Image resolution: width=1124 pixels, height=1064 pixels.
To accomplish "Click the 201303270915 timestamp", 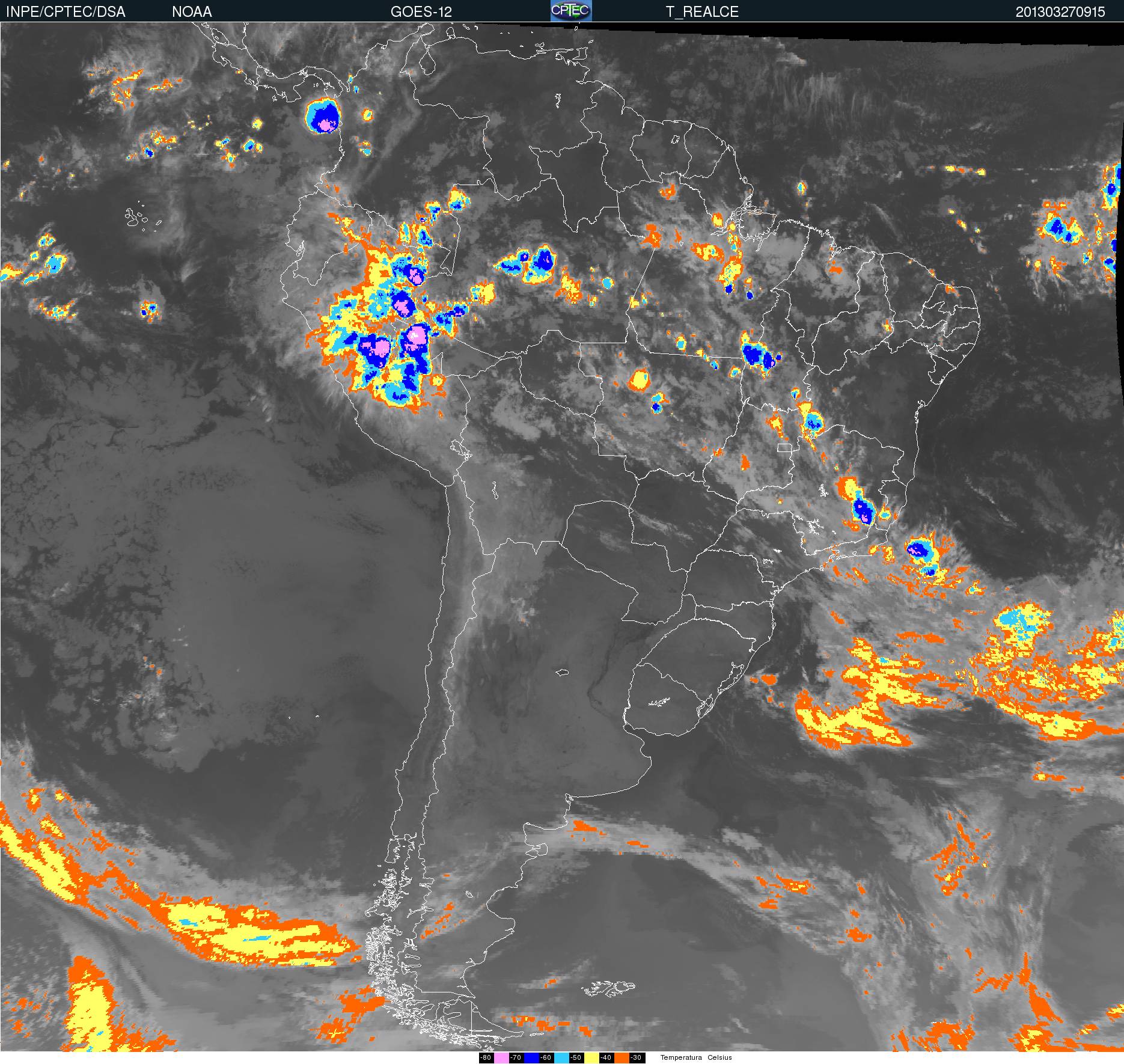I will [1060, 12].
